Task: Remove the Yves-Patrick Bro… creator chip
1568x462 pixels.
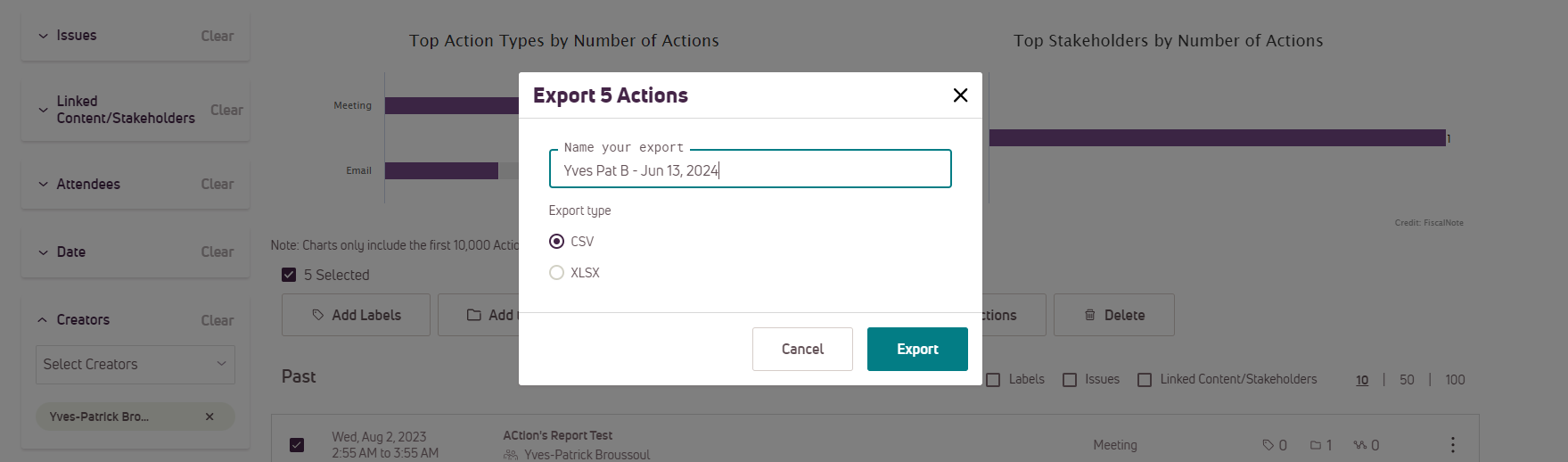Action: [209, 417]
